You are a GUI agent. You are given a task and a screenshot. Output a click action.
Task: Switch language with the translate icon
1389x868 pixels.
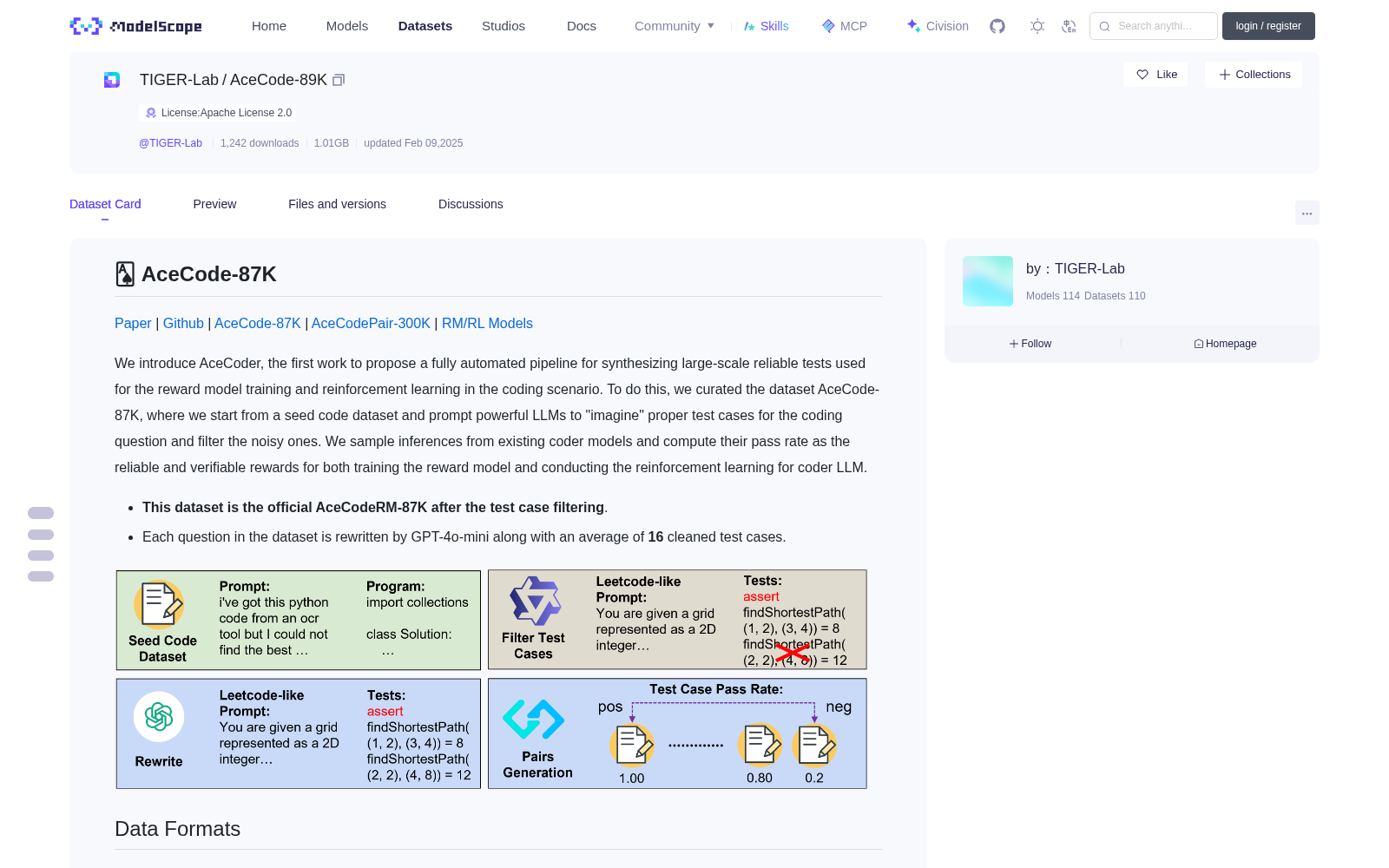coord(1069,26)
